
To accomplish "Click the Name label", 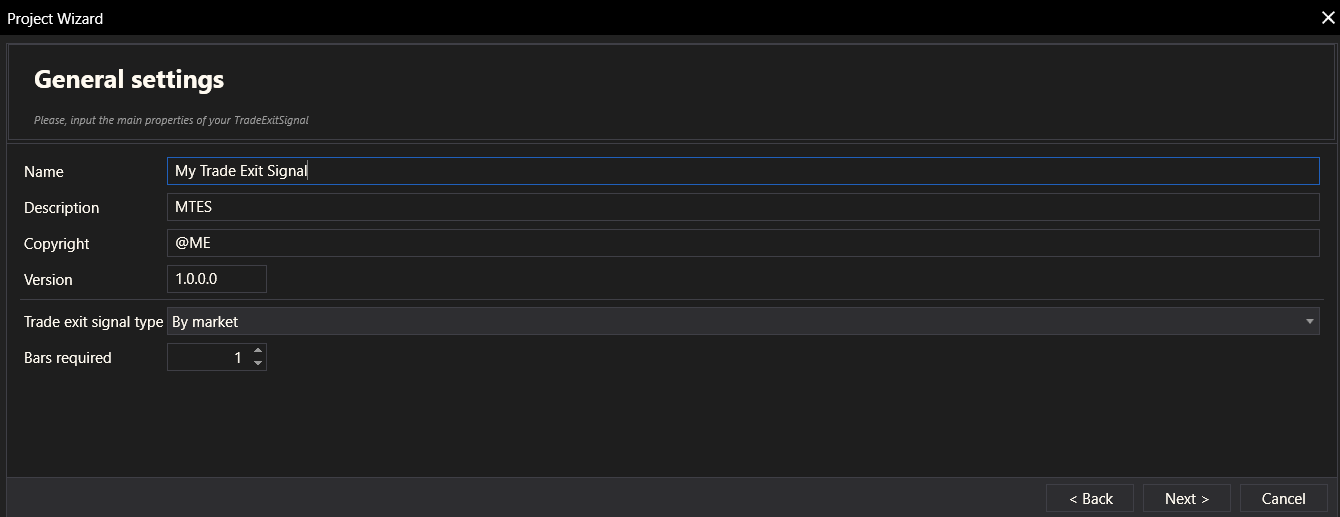I will (44, 172).
